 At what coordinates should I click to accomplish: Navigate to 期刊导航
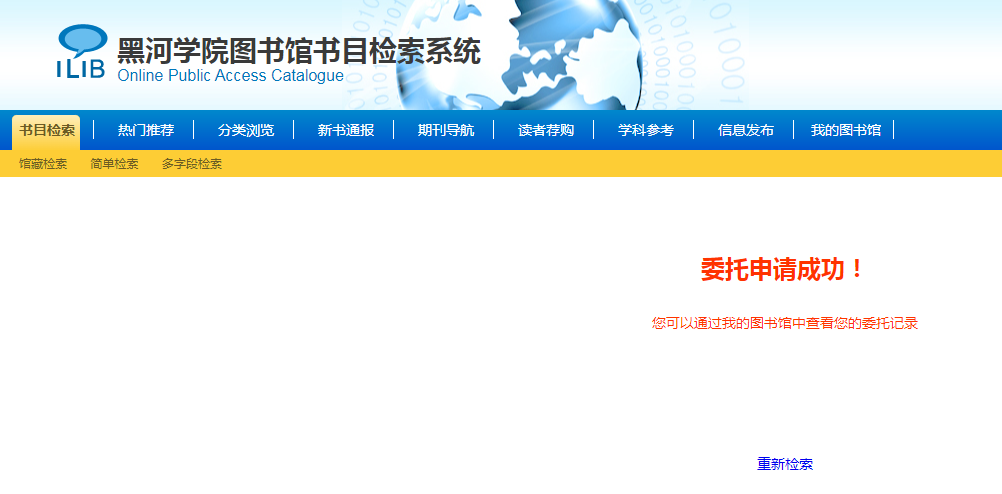click(445, 131)
